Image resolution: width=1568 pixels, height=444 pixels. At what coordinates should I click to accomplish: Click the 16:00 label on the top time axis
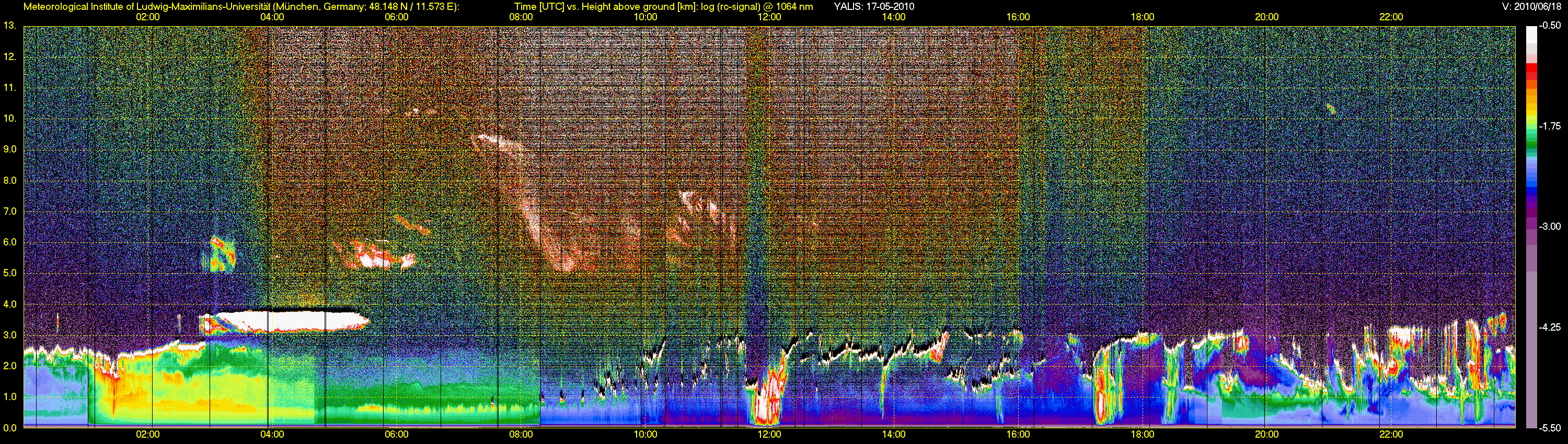click(x=1018, y=17)
